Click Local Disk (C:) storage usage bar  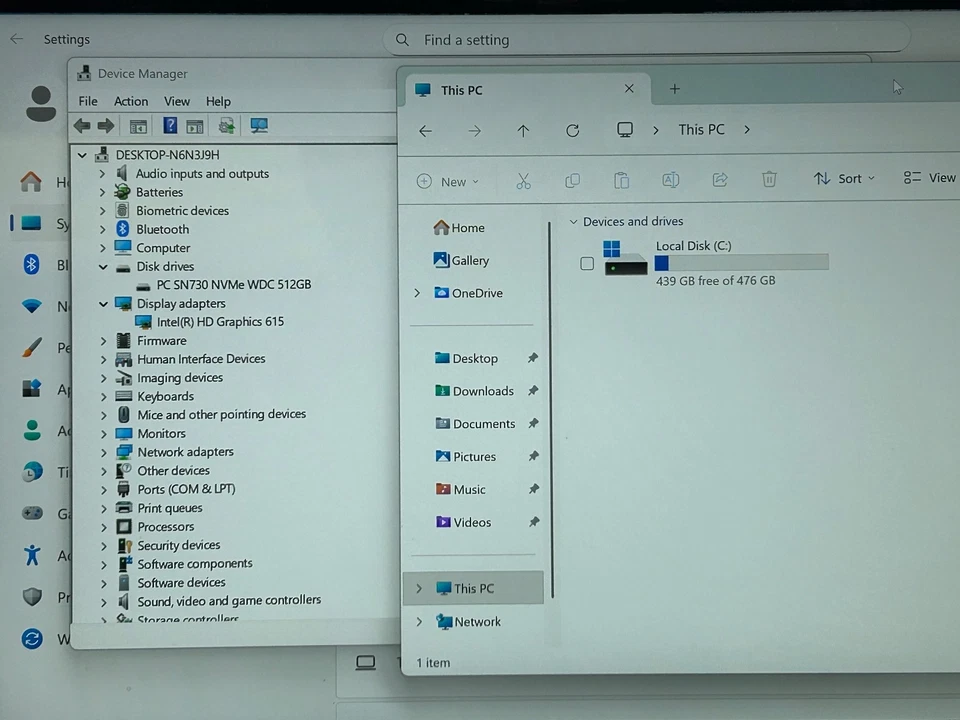coord(741,263)
